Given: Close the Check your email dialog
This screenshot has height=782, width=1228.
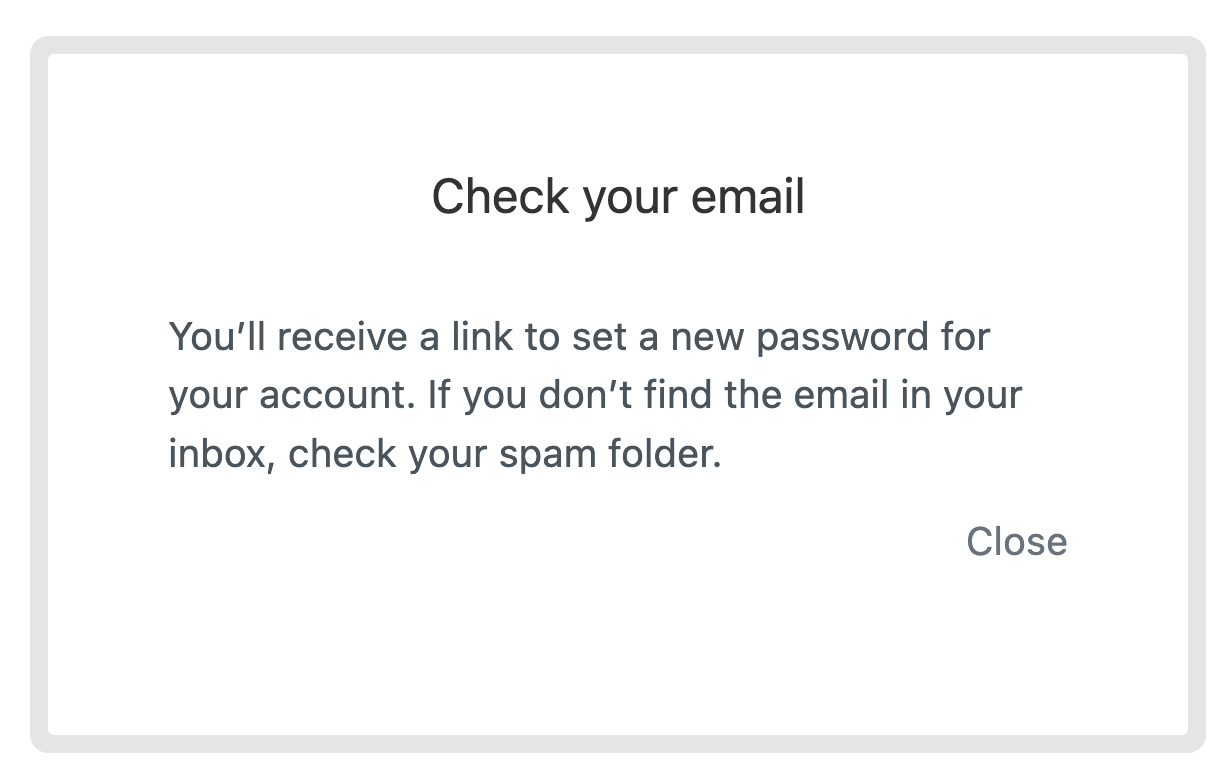Looking at the screenshot, I should [1016, 542].
